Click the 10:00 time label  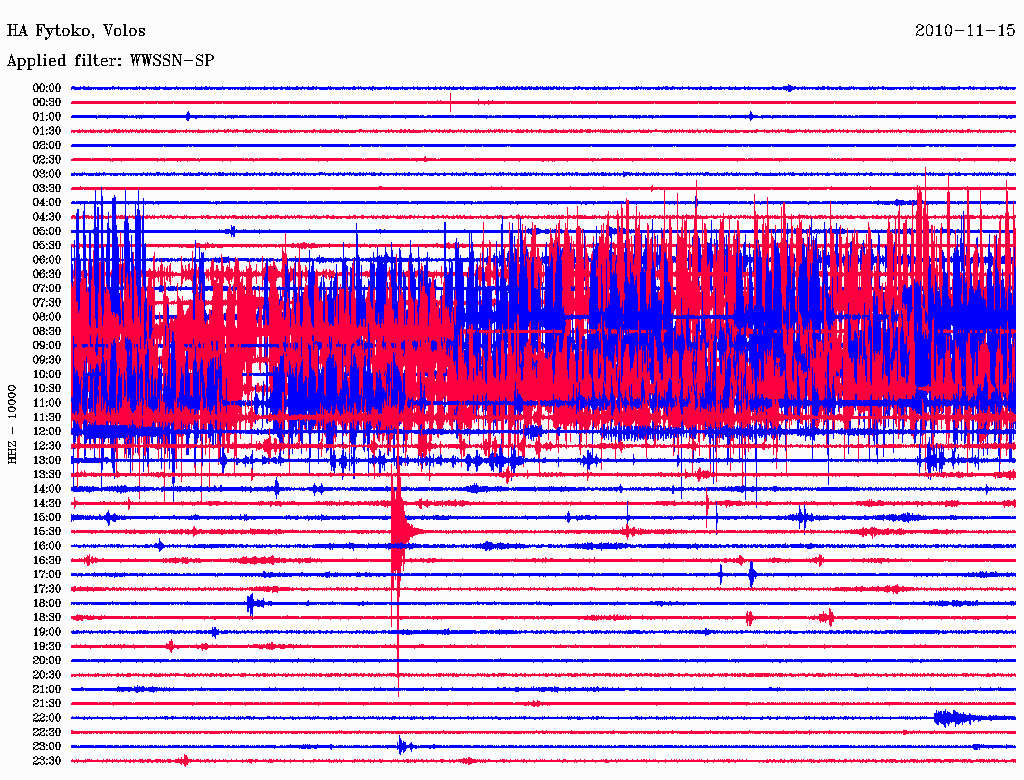pyautogui.click(x=47, y=374)
